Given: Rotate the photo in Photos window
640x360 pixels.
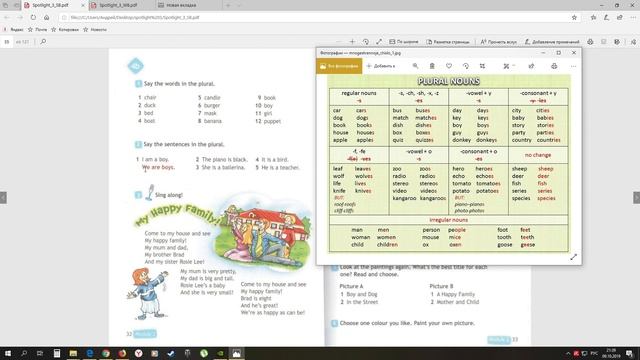Looking at the screenshot, I should coord(466,66).
